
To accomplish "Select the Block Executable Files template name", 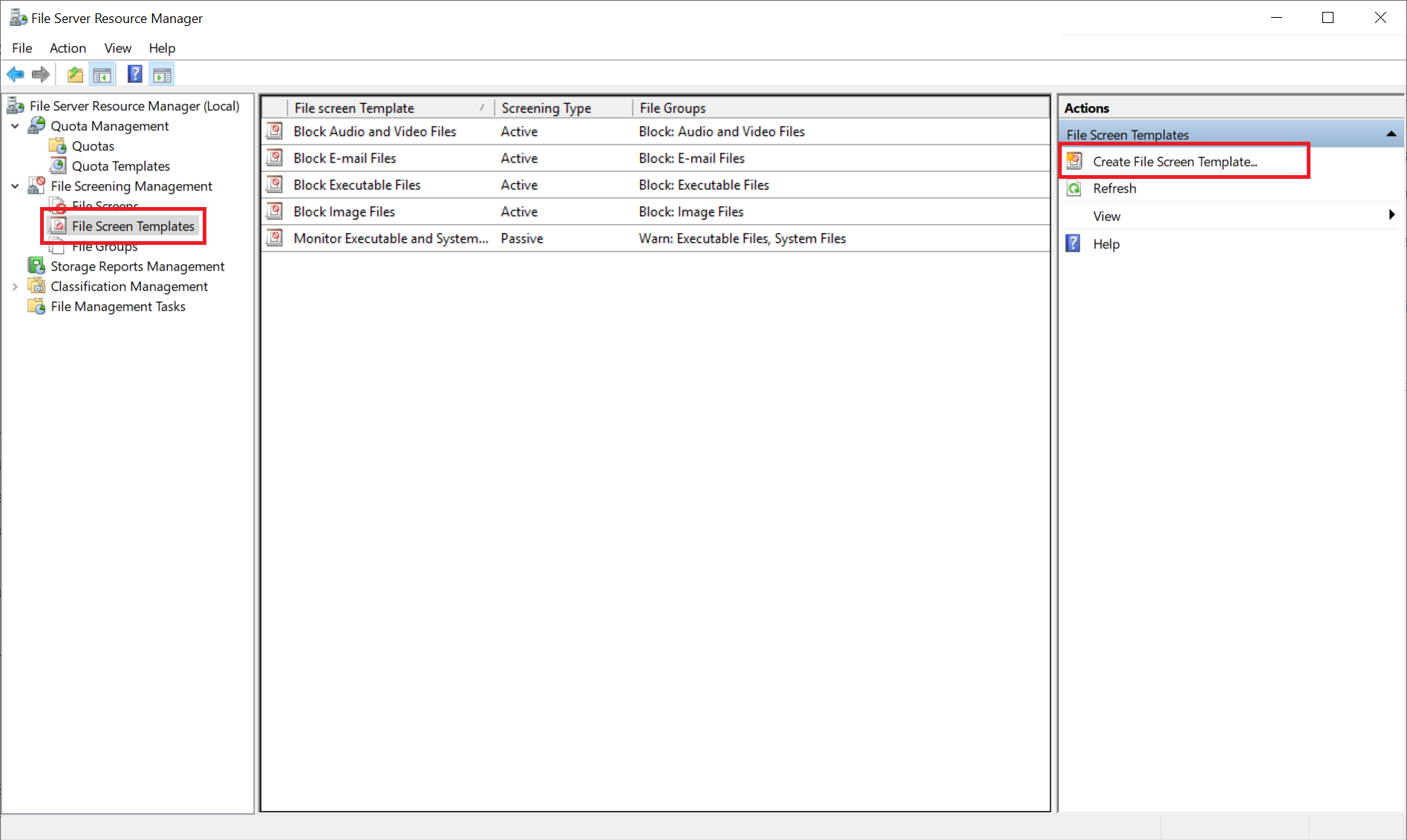I will [357, 185].
